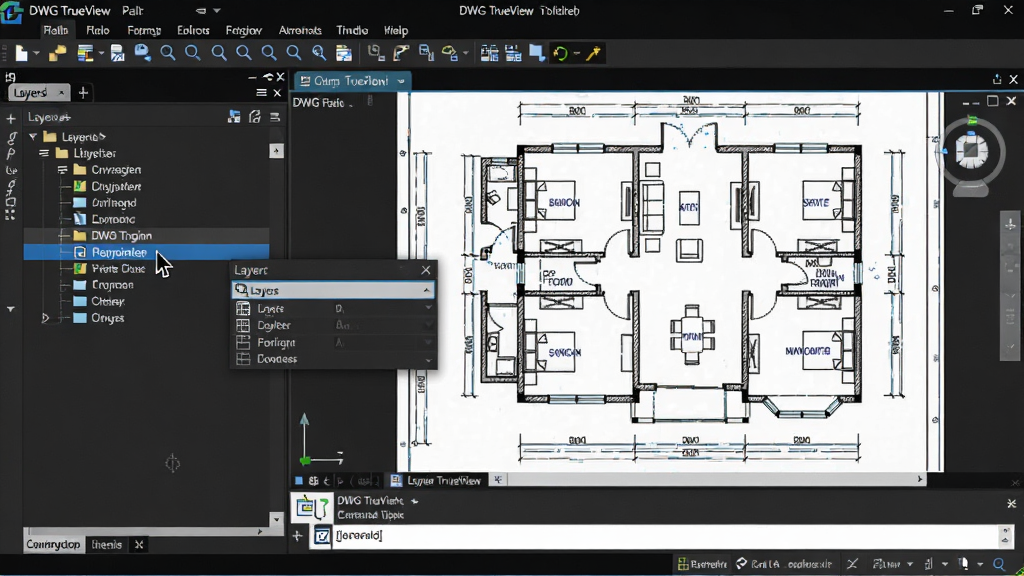Click the command line monitor icon

[x=312, y=507]
